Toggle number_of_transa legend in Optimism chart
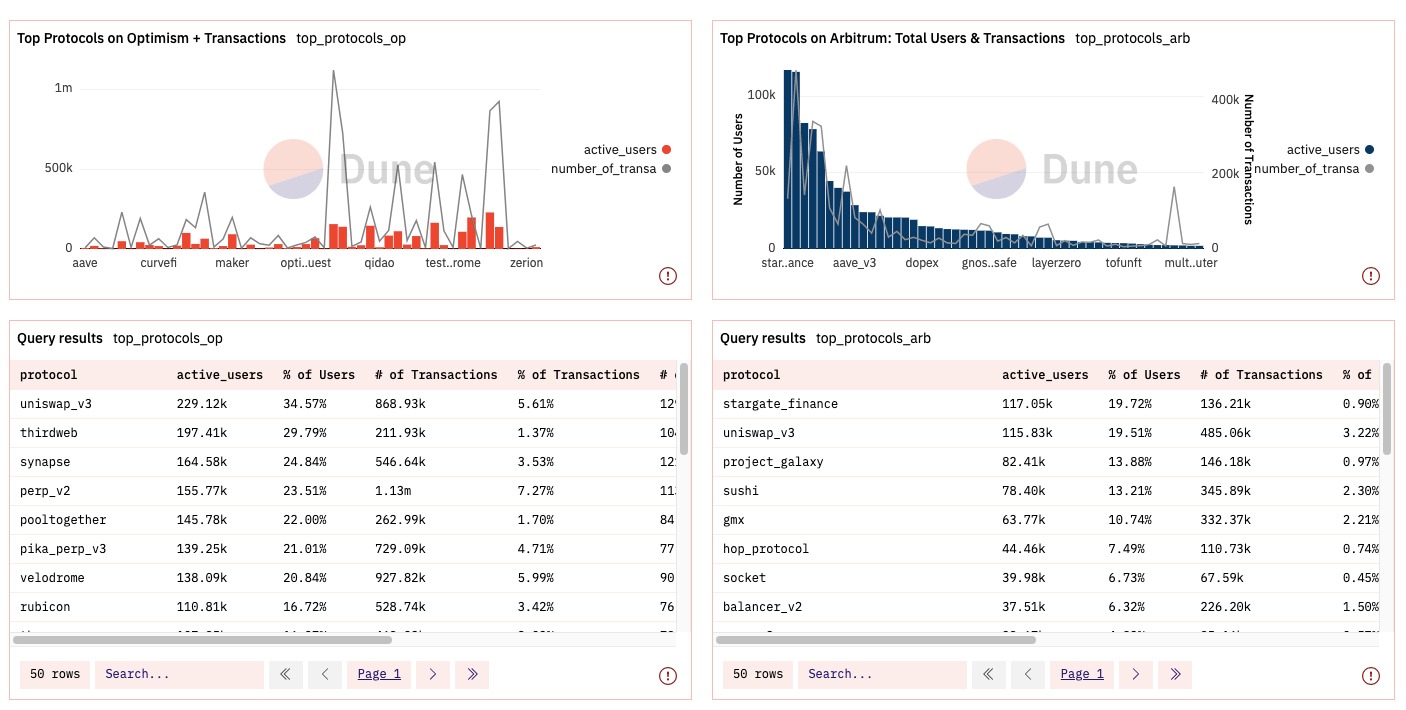This screenshot has width=1406, height=710. [611, 169]
